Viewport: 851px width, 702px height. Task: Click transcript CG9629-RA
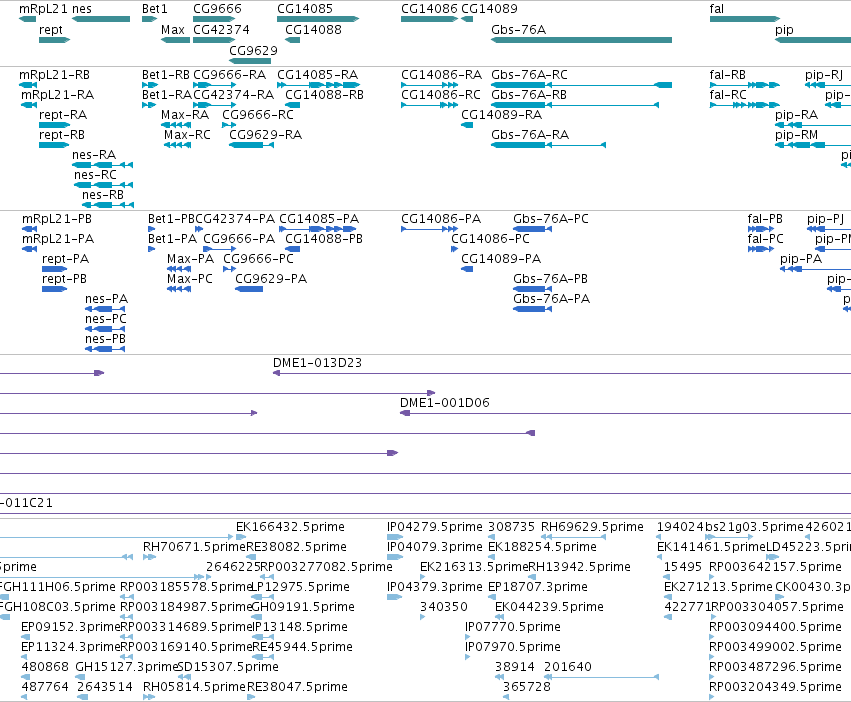tap(265, 135)
